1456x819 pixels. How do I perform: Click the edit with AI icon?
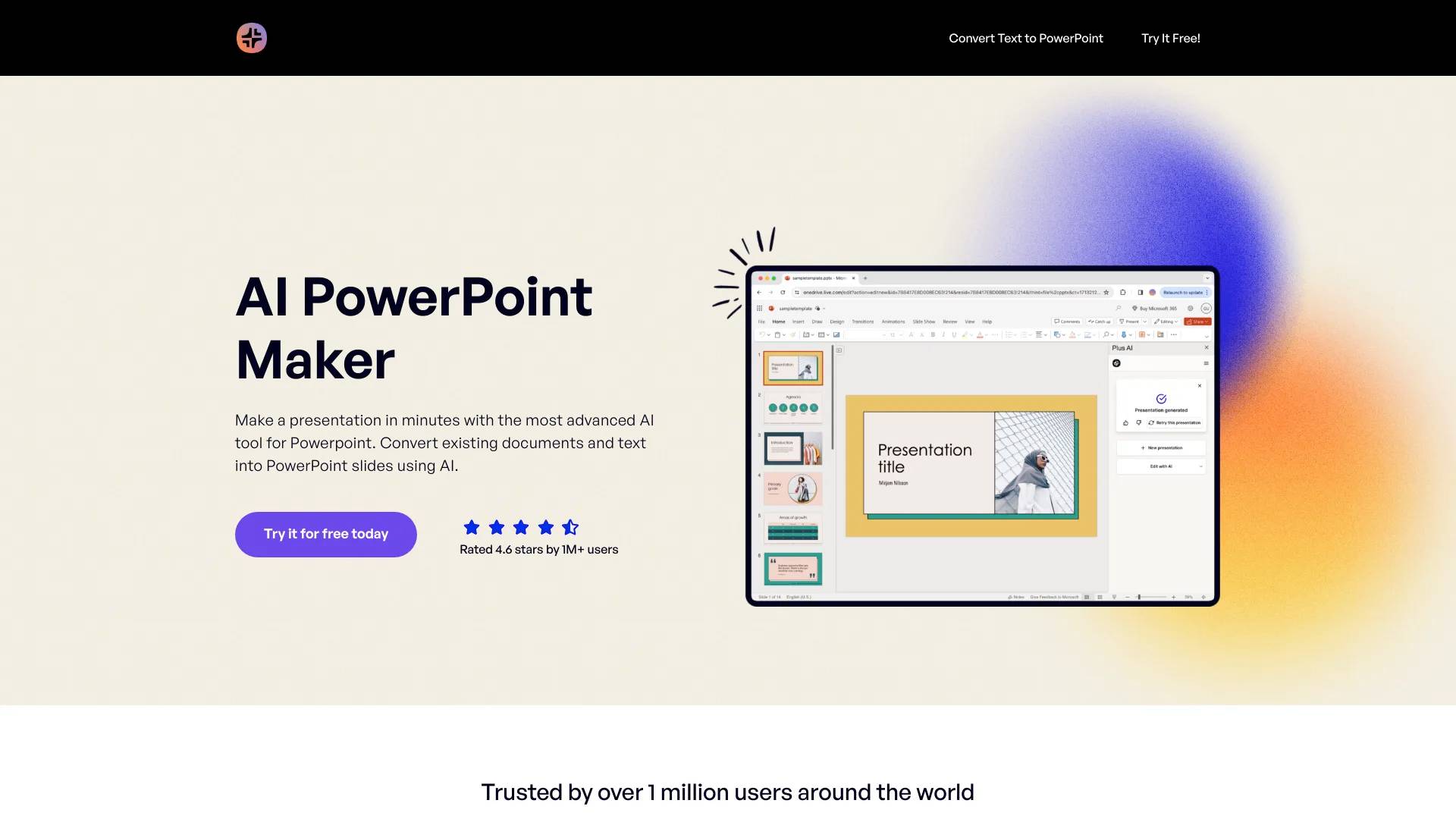1162,467
